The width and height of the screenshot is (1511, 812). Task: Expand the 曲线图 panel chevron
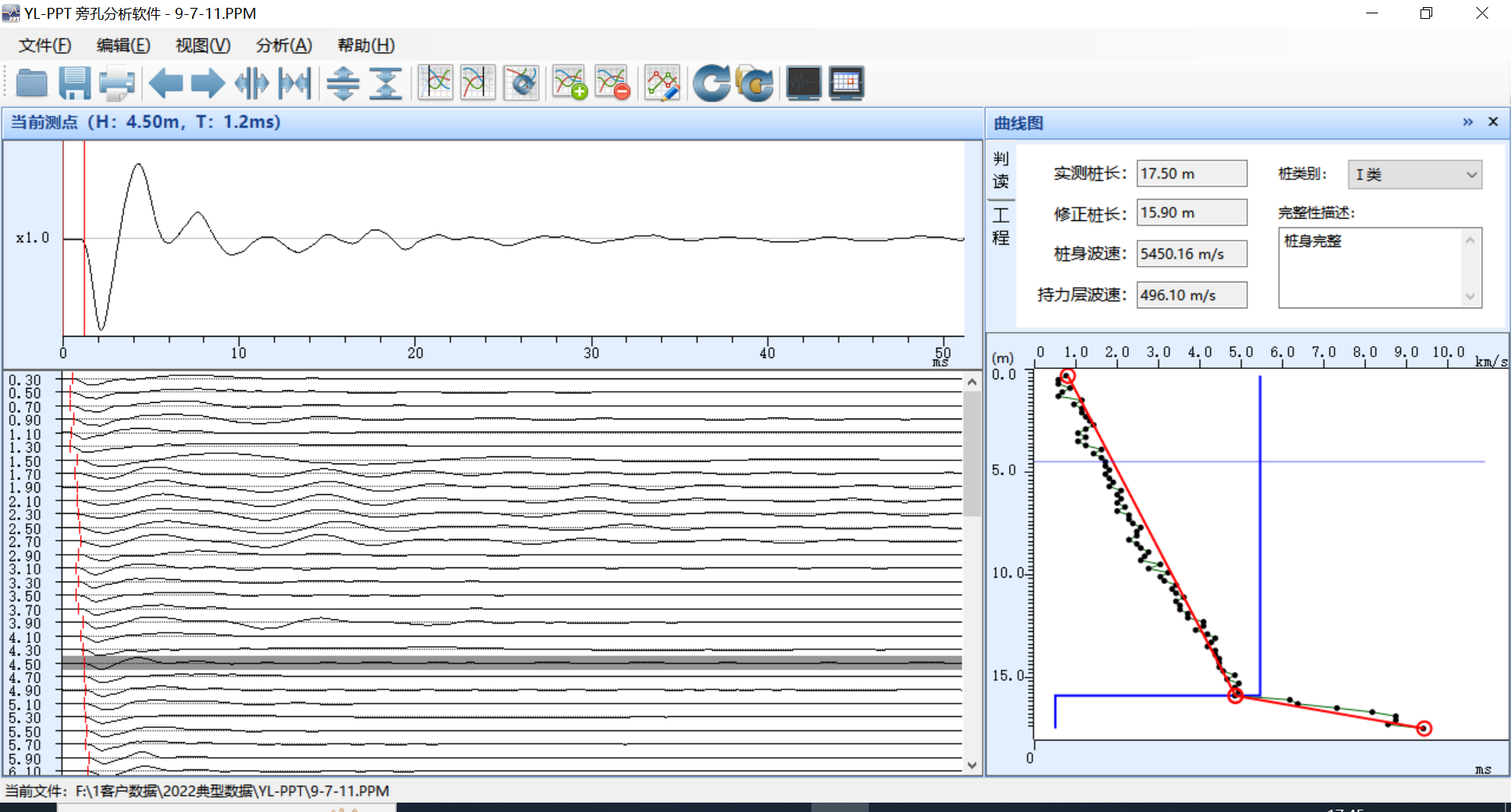point(1468,122)
